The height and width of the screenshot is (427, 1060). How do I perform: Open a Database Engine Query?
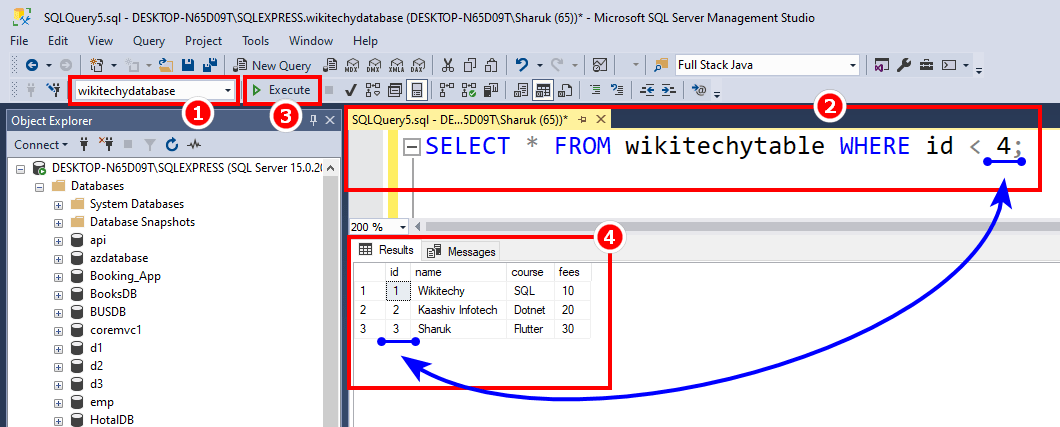330,66
